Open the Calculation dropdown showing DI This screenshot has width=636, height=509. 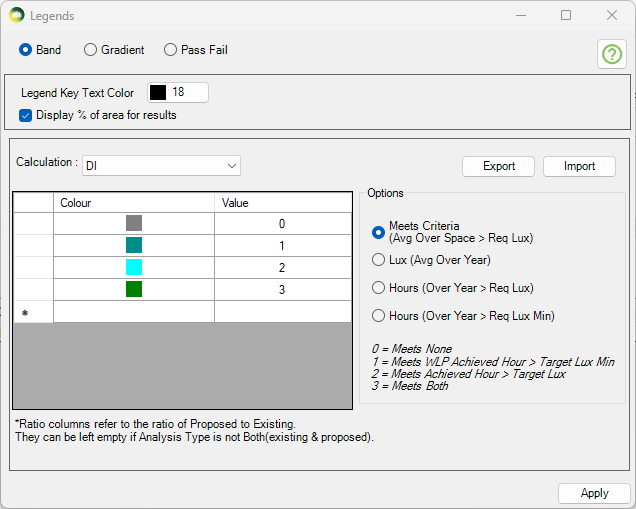tap(161, 165)
